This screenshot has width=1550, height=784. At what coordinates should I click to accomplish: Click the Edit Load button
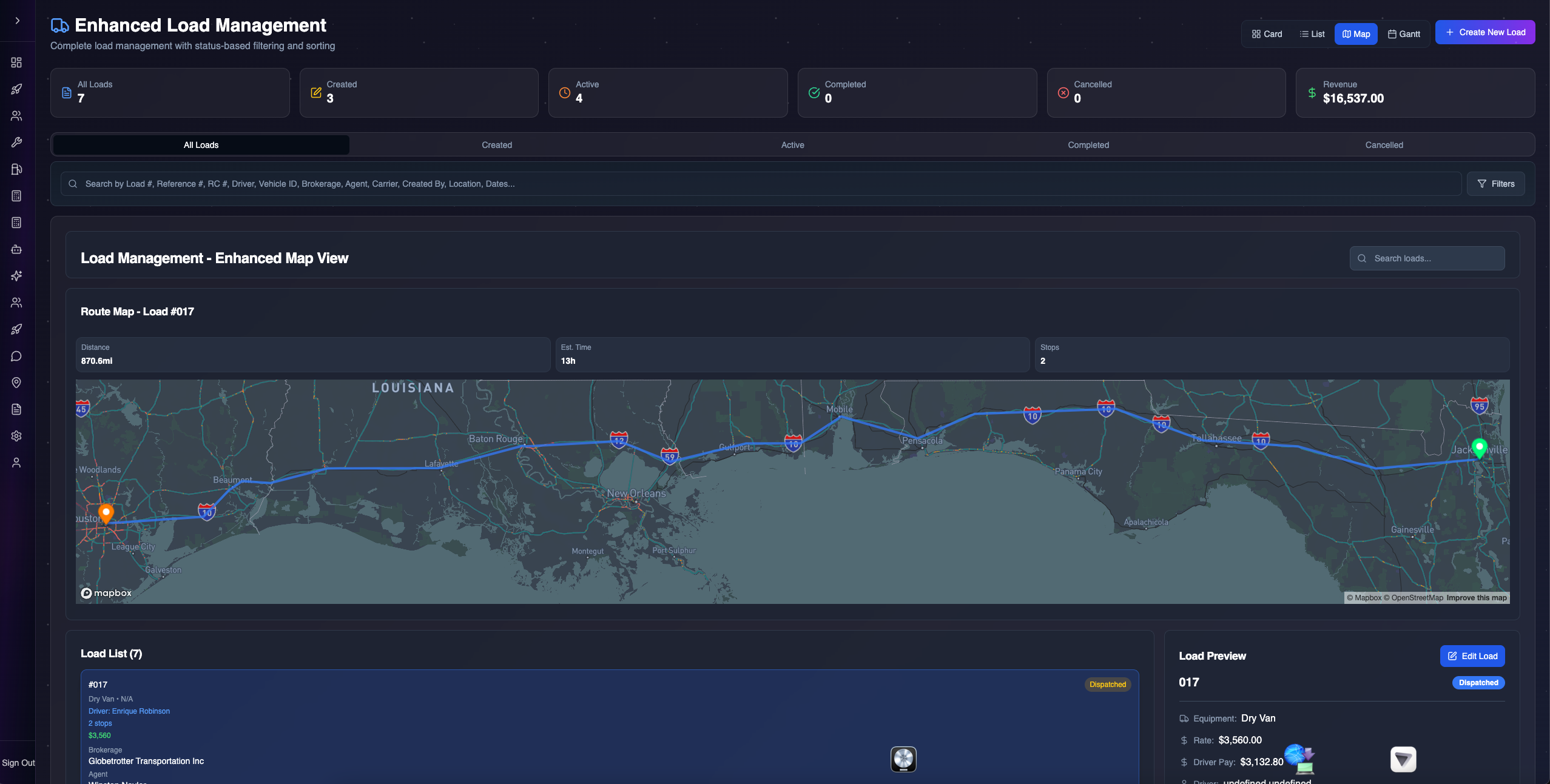(1472, 656)
